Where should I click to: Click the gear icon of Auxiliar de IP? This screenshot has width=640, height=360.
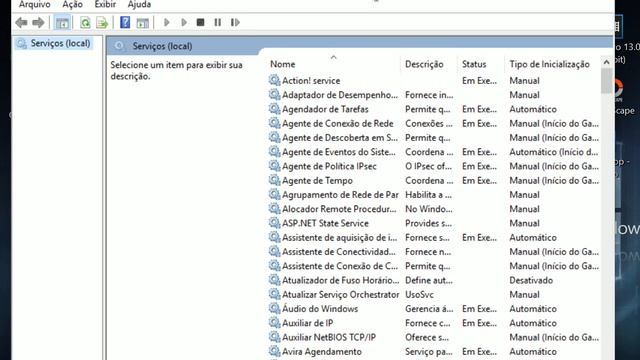pyautogui.click(x=274, y=322)
